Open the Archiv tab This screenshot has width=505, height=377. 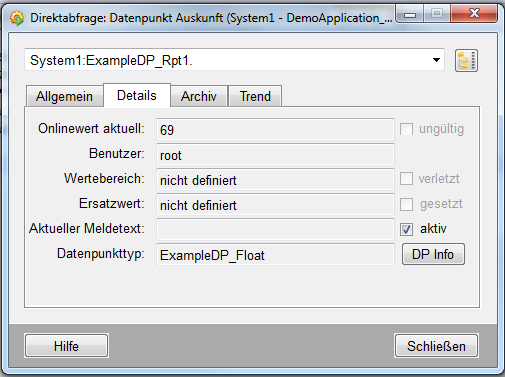199,96
